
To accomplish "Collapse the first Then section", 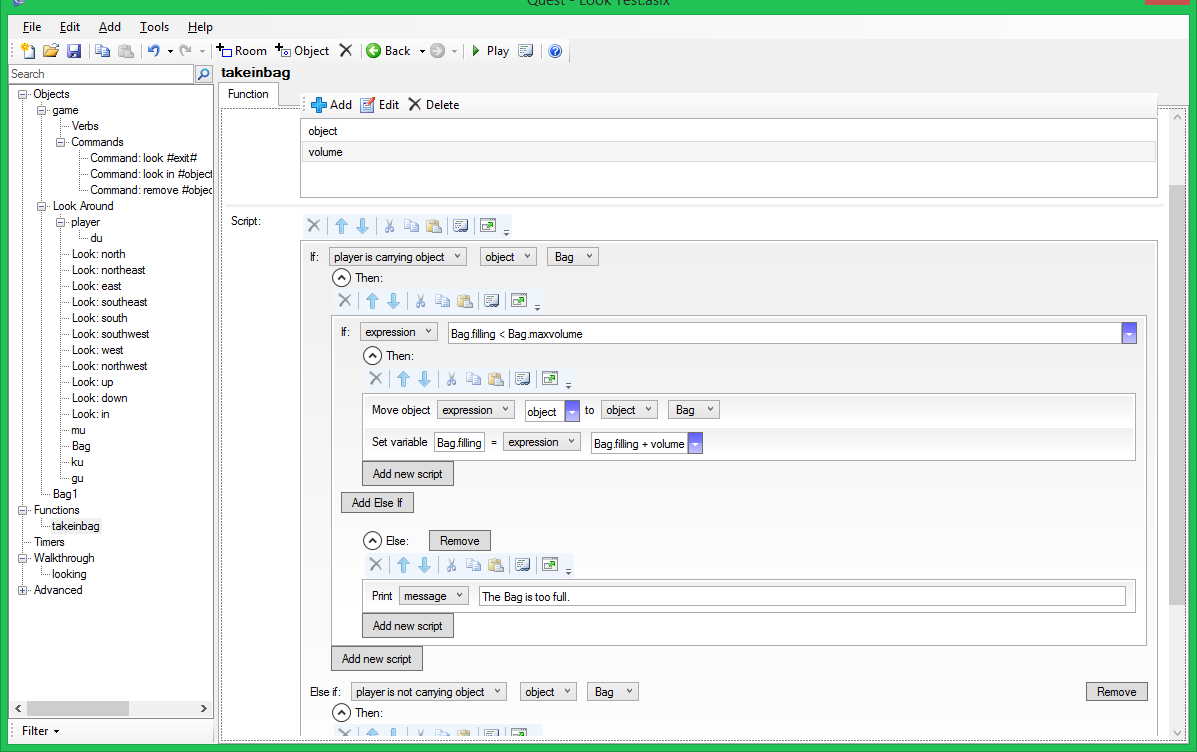I will pyautogui.click(x=342, y=278).
